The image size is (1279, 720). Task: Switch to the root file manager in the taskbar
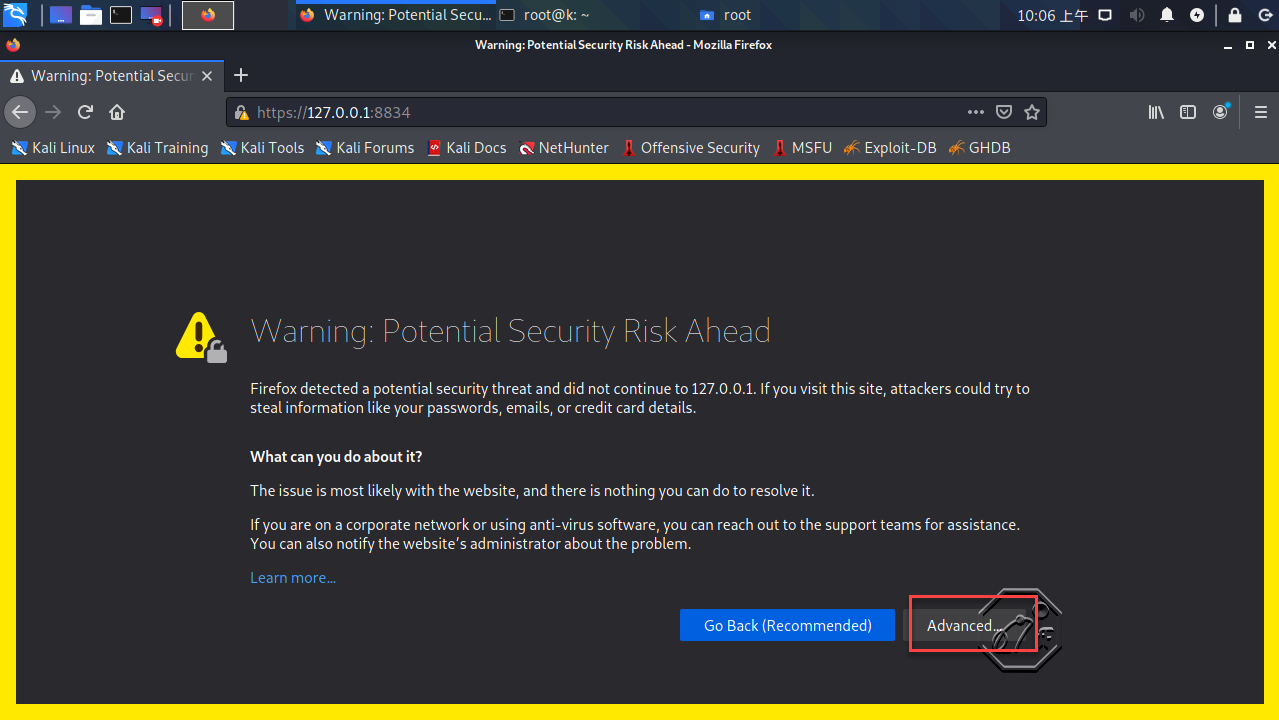727,15
